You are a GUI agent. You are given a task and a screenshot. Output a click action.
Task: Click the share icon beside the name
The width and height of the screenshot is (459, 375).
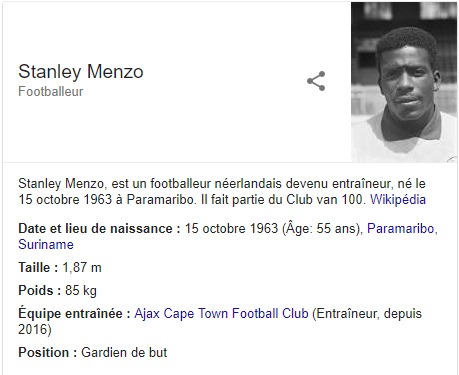(x=316, y=81)
